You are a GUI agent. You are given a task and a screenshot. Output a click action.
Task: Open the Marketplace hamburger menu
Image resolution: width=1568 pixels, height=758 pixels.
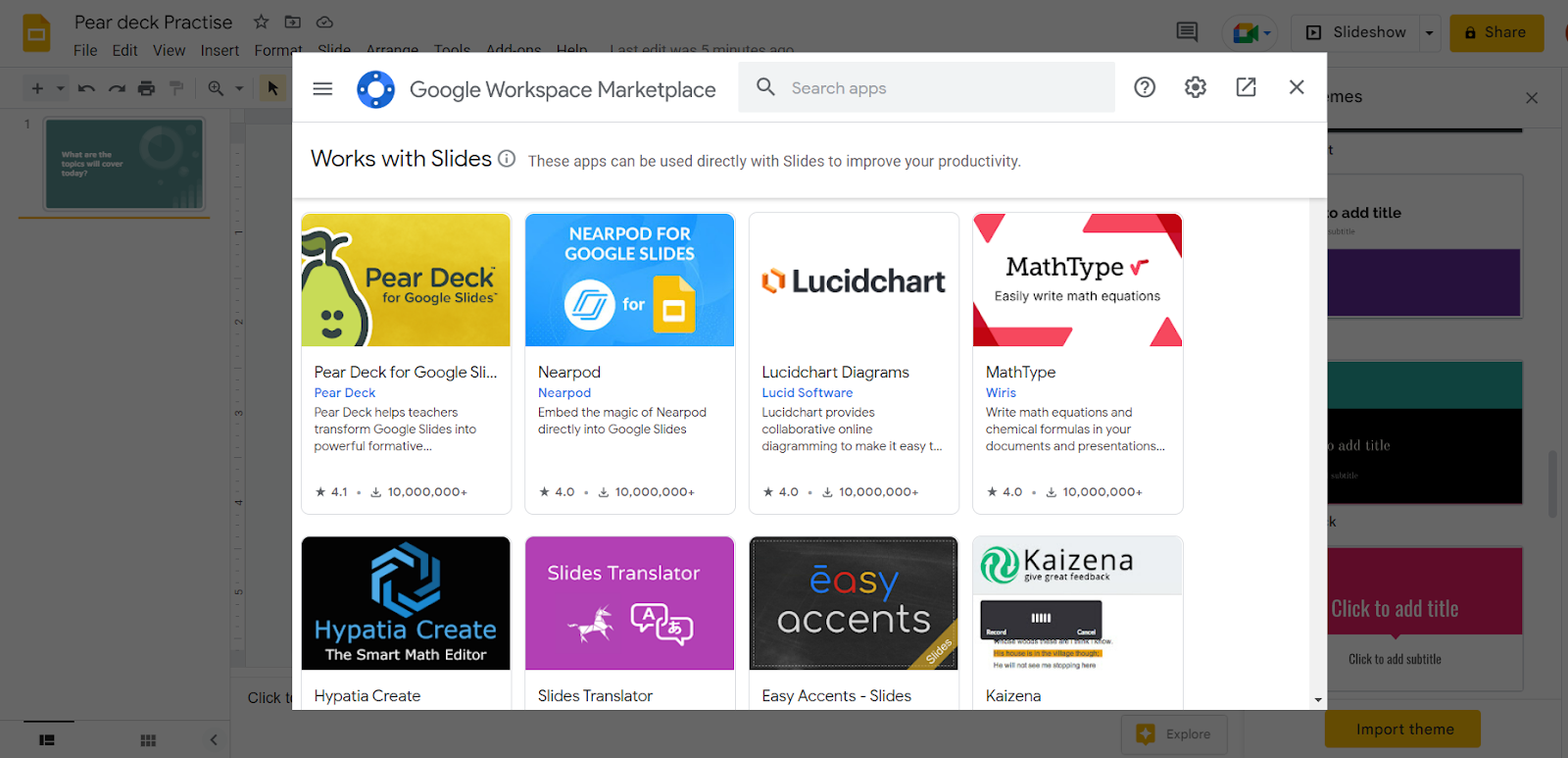click(322, 88)
